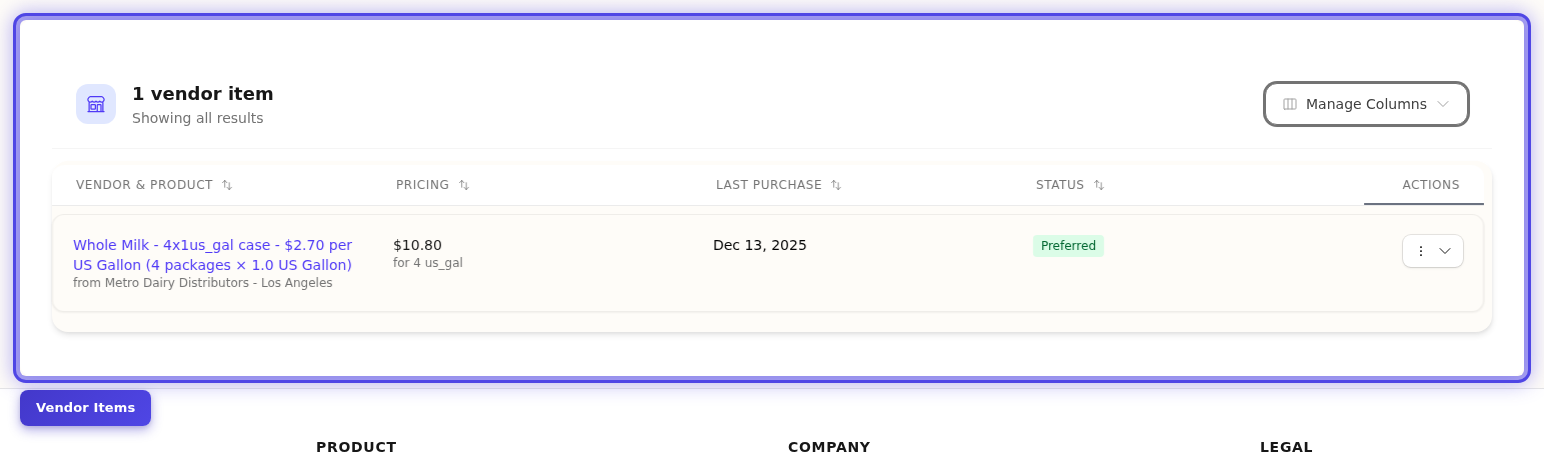The image size is (1544, 466).
Task: Sort by the Vendor & Product column header
Action: point(144,185)
